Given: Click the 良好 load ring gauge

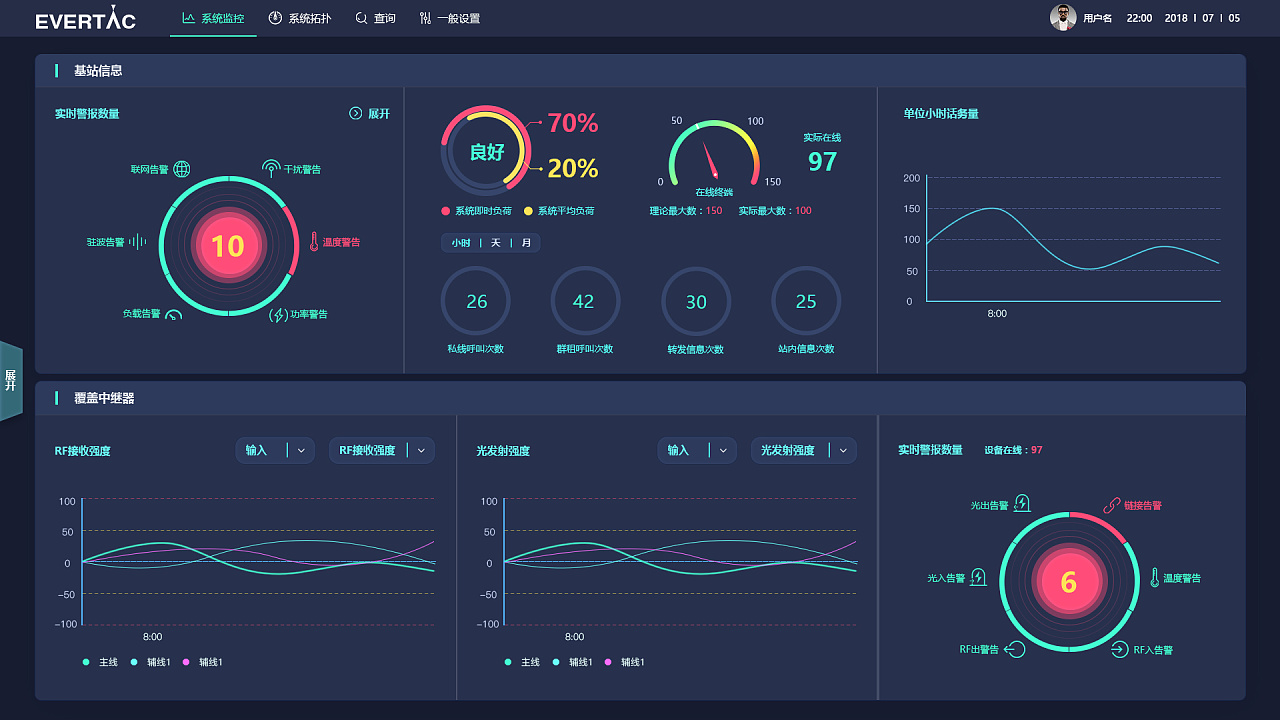Looking at the screenshot, I should click(486, 151).
